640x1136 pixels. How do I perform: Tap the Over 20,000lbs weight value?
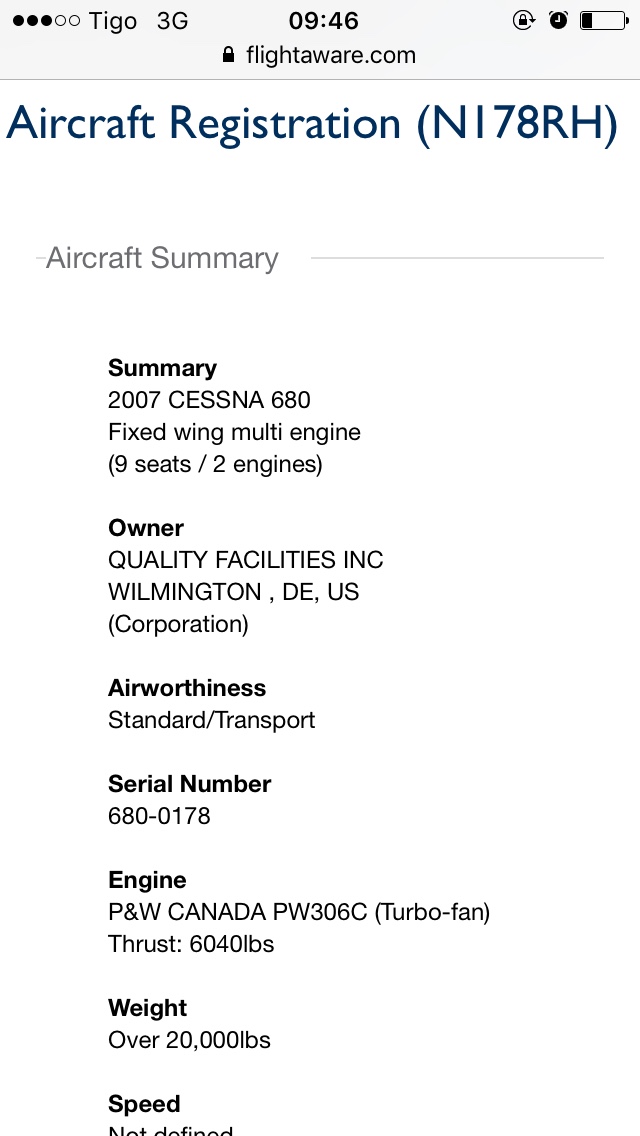[x=189, y=1040]
